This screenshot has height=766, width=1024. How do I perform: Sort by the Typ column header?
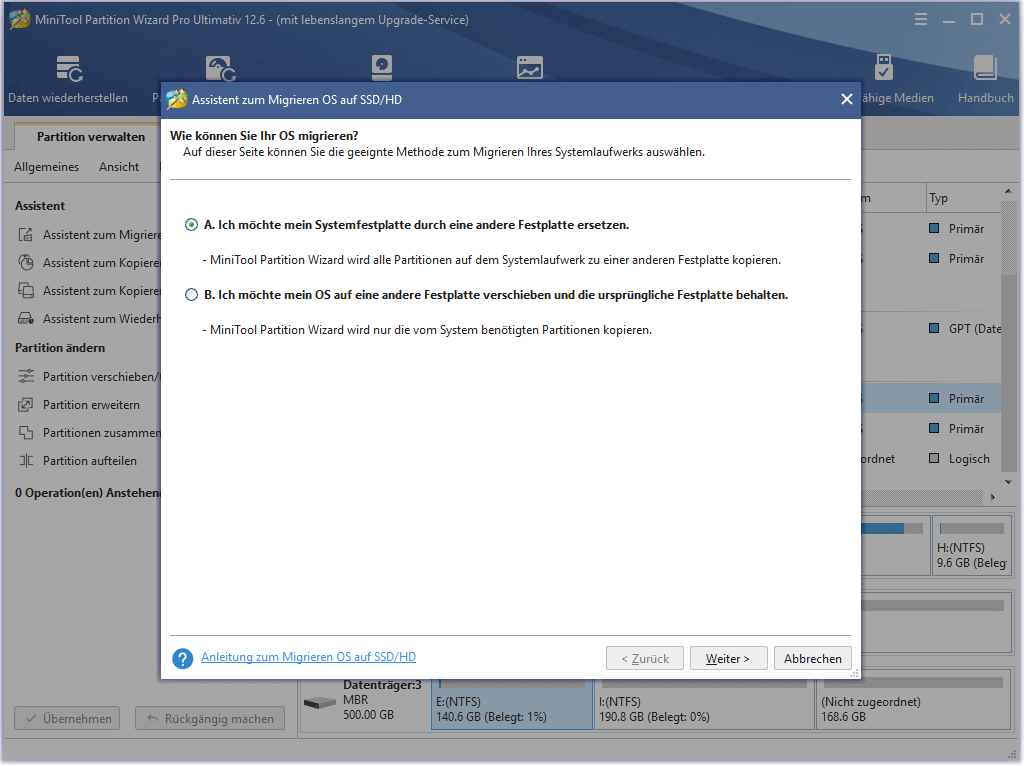click(x=963, y=198)
